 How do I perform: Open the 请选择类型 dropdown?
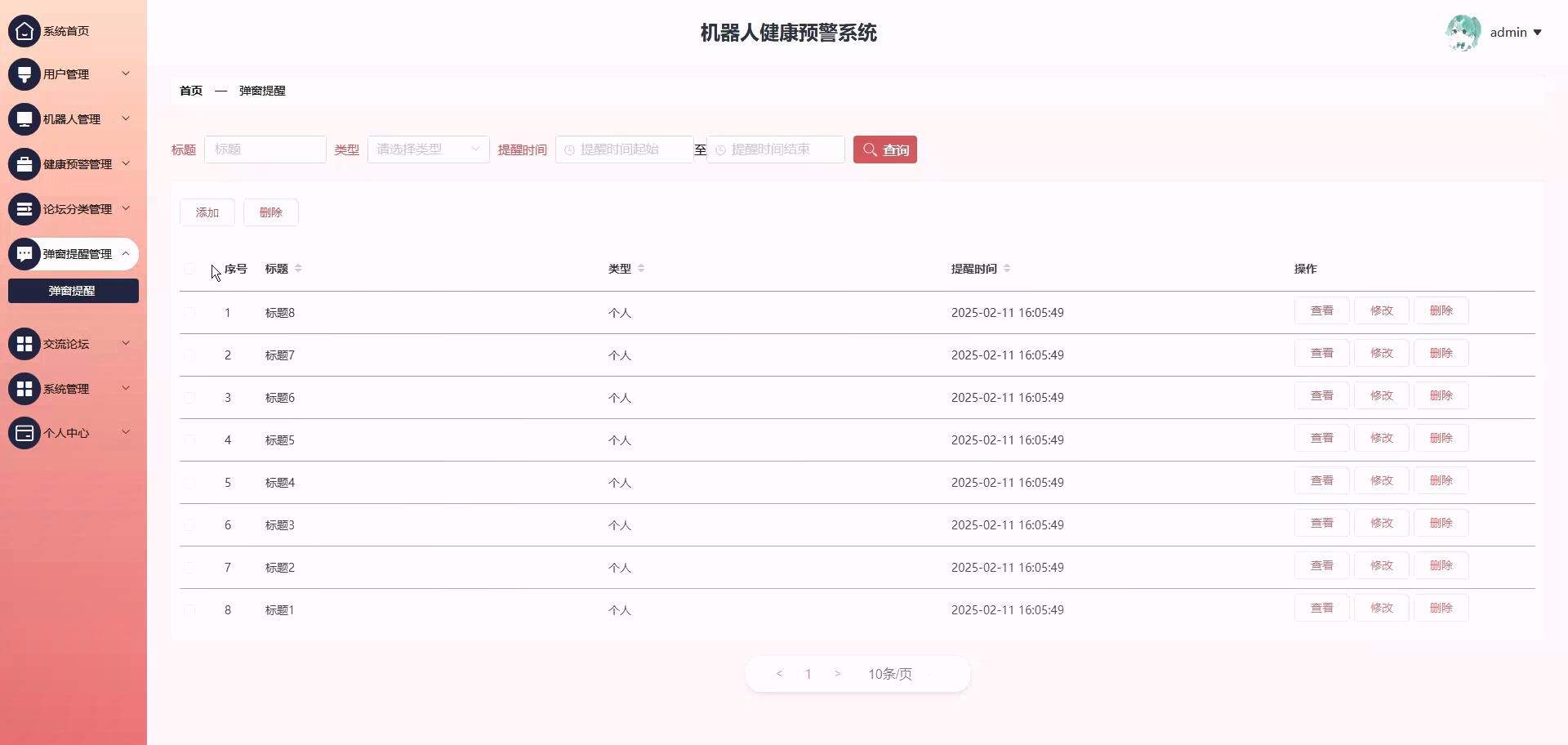pyautogui.click(x=429, y=149)
